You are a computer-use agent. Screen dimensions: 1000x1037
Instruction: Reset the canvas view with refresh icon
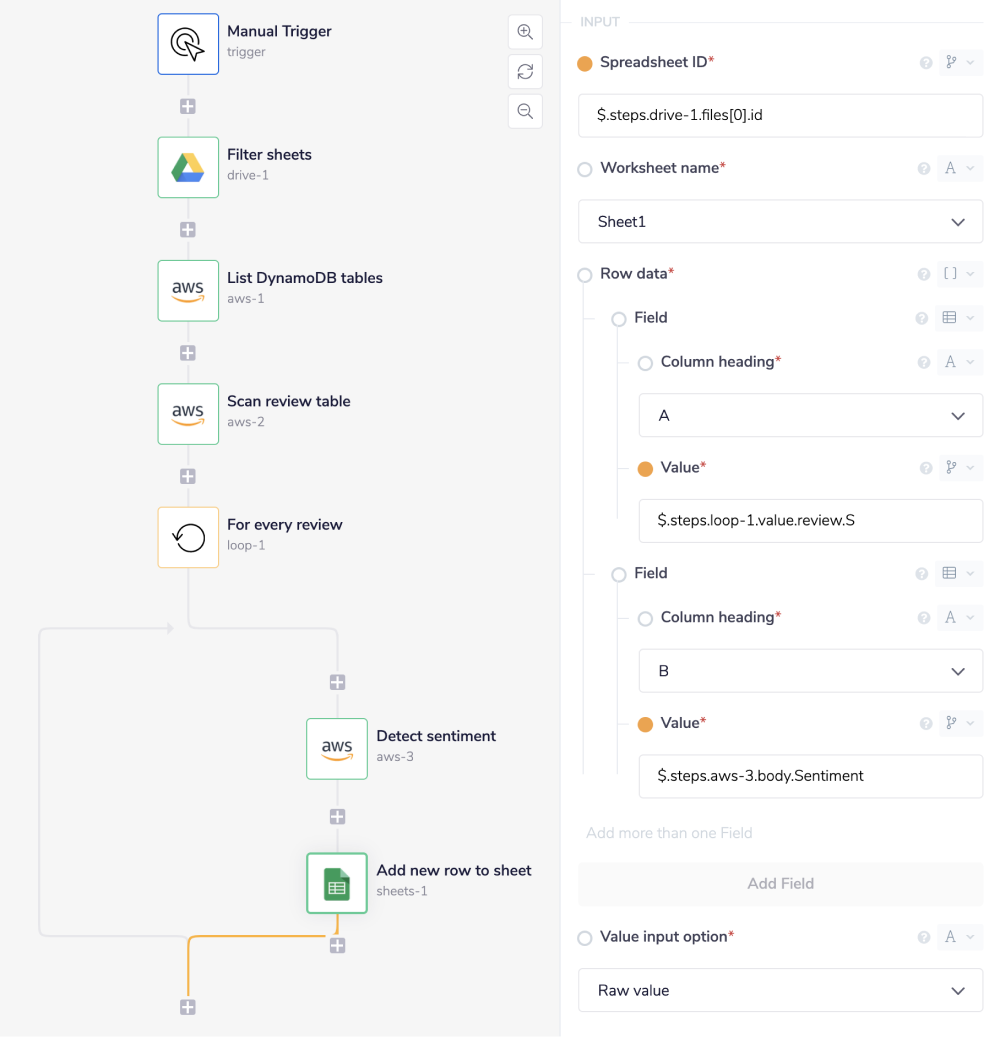[x=525, y=71]
